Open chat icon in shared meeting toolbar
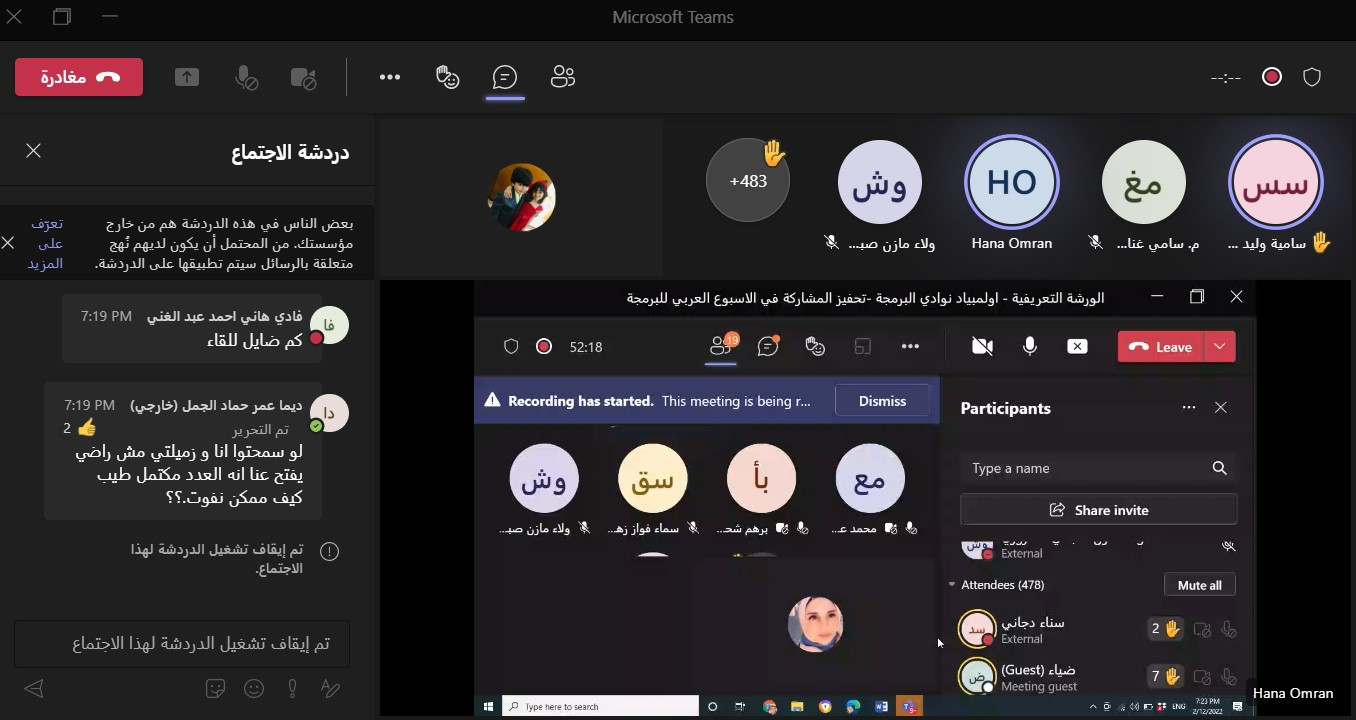 [x=768, y=347]
